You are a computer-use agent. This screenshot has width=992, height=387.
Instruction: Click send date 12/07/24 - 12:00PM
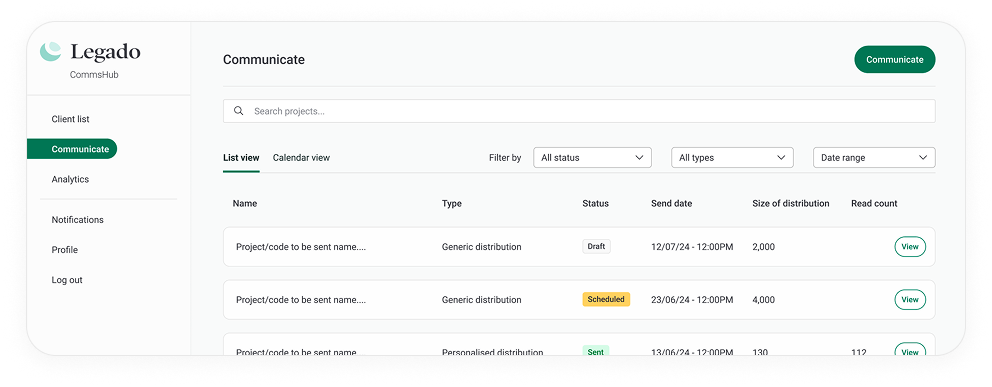pyautogui.click(x=692, y=247)
